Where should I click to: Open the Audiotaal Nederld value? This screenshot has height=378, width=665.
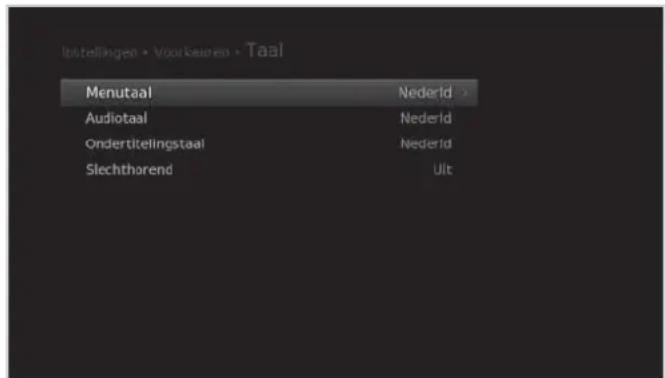coord(426,118)
